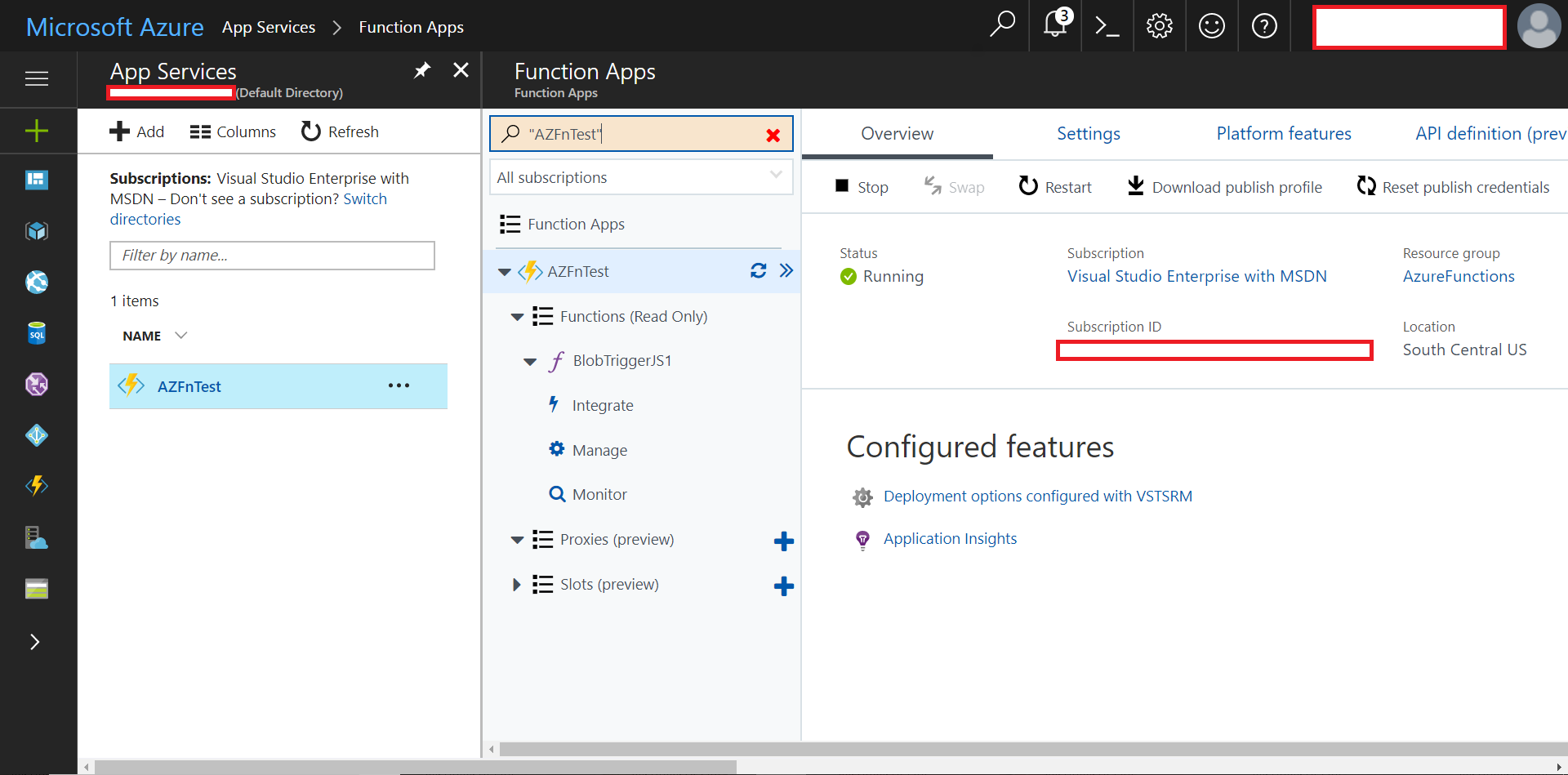
Task: Expand more services arrow in sidebar
Action: tap(34, 642)
